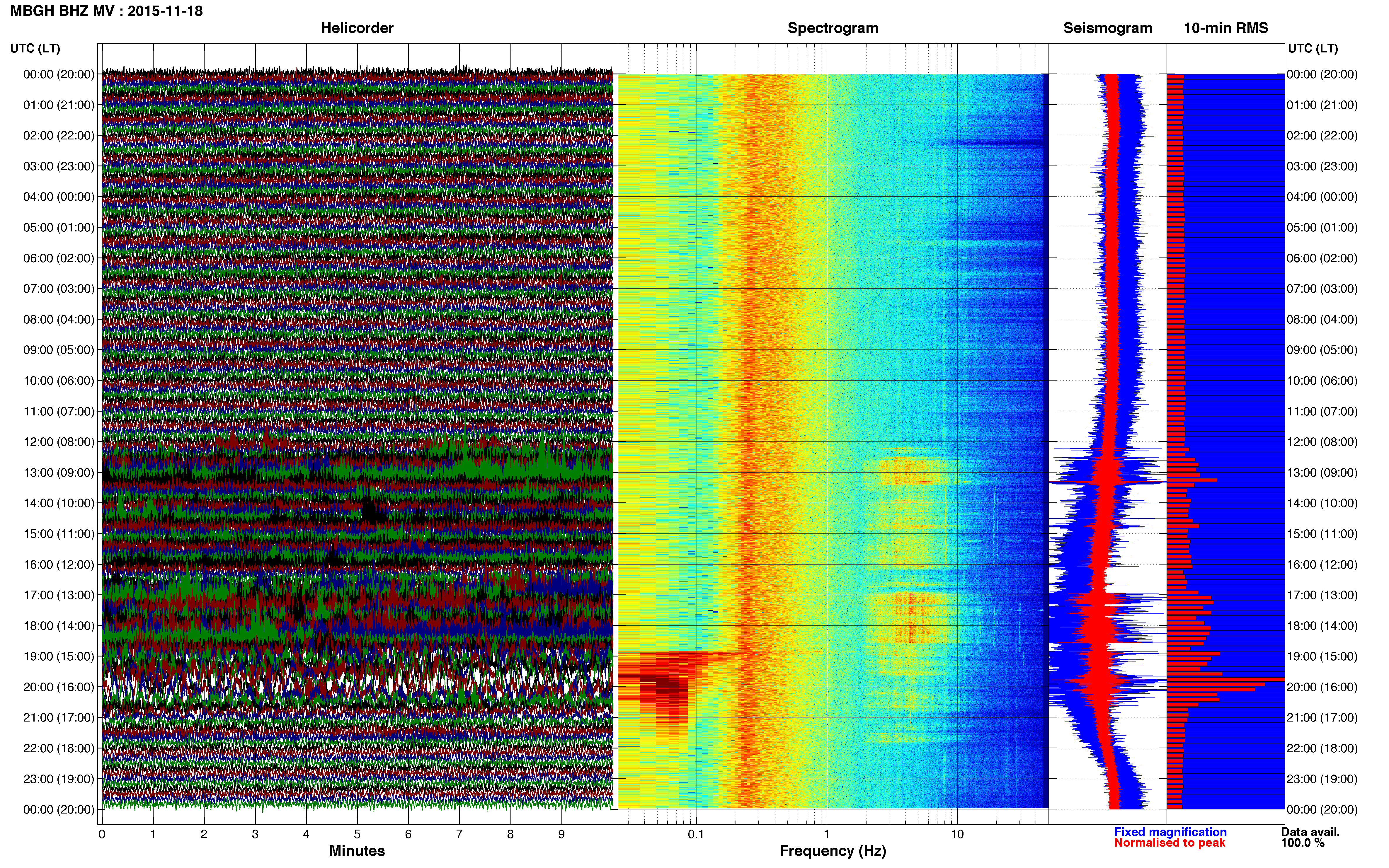Image resolution: width=1389 pixels, height=868 pixels.
Task: Click left-axis time label '16:00 (12:00)'
Action: (59, 564)
